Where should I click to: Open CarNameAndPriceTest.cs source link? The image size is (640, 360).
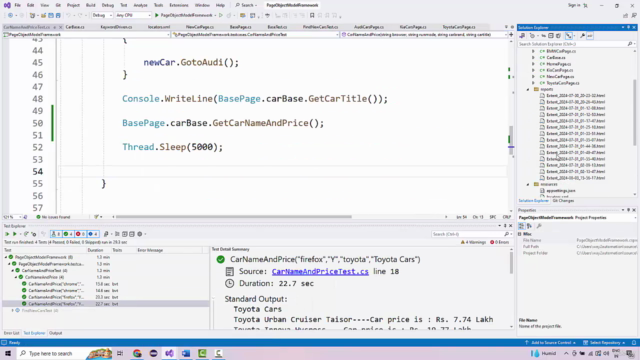(320, 271)
